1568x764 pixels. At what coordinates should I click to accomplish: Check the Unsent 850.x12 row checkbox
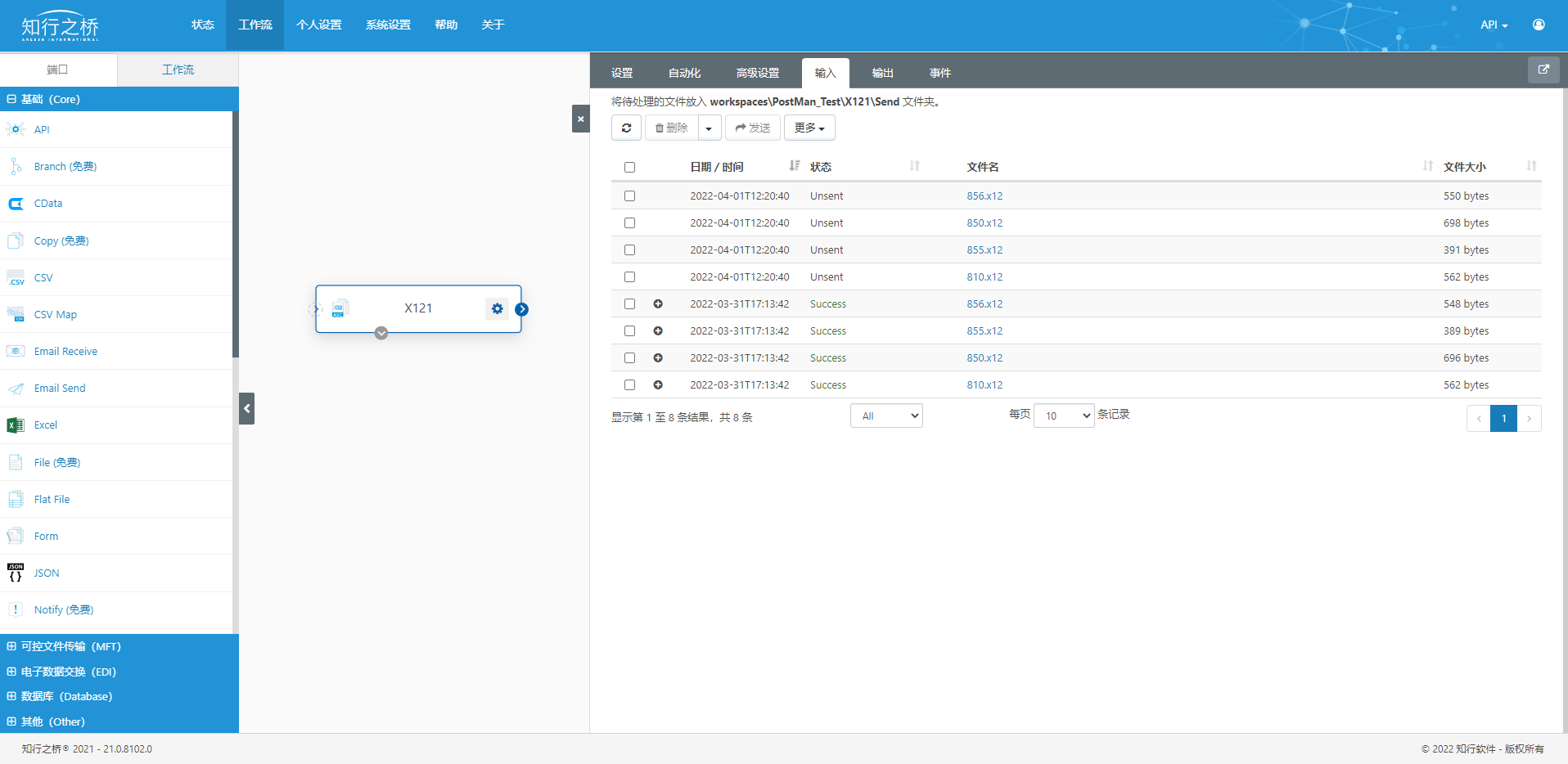629,223
